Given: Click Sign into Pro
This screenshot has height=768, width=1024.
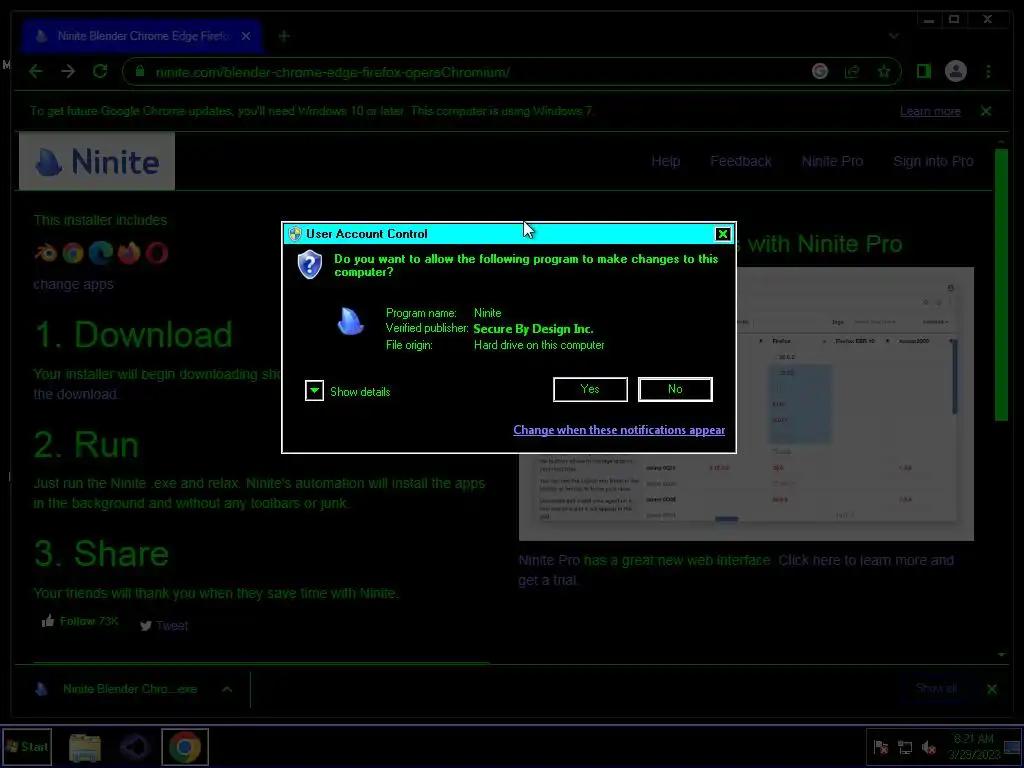Looking at the screenshot, I should click(933, 161).
